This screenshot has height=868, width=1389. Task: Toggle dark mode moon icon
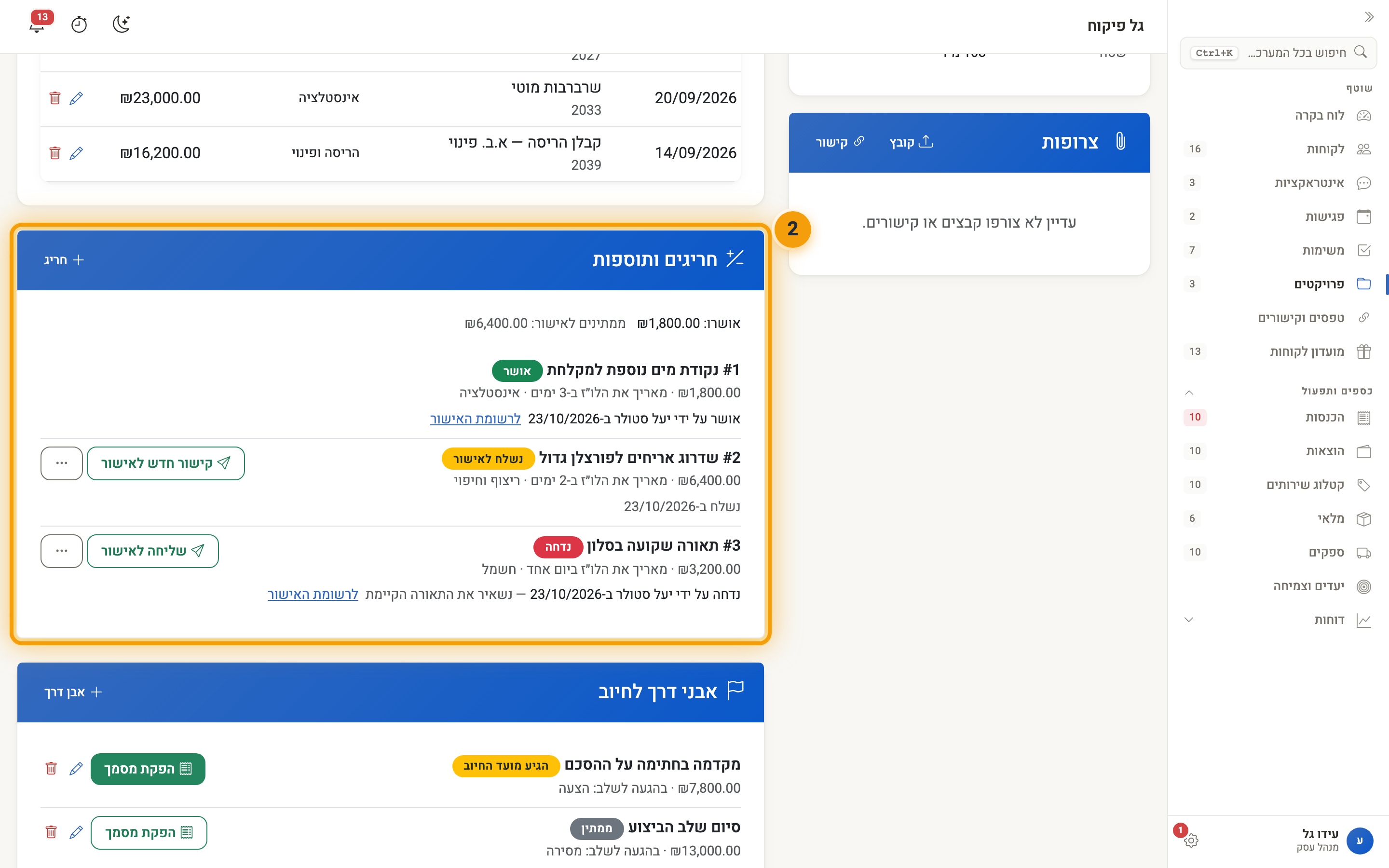(x=121, y=24)
